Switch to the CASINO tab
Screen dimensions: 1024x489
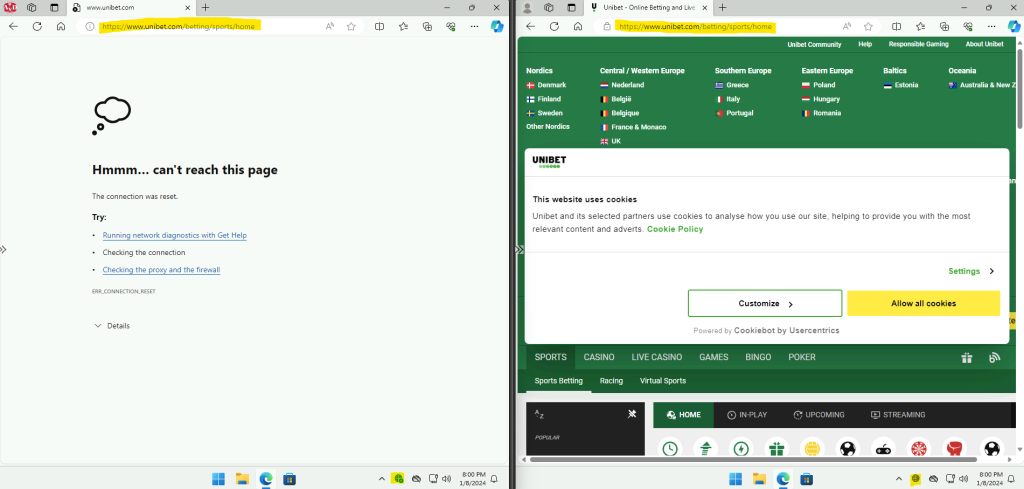click(599, 357)
